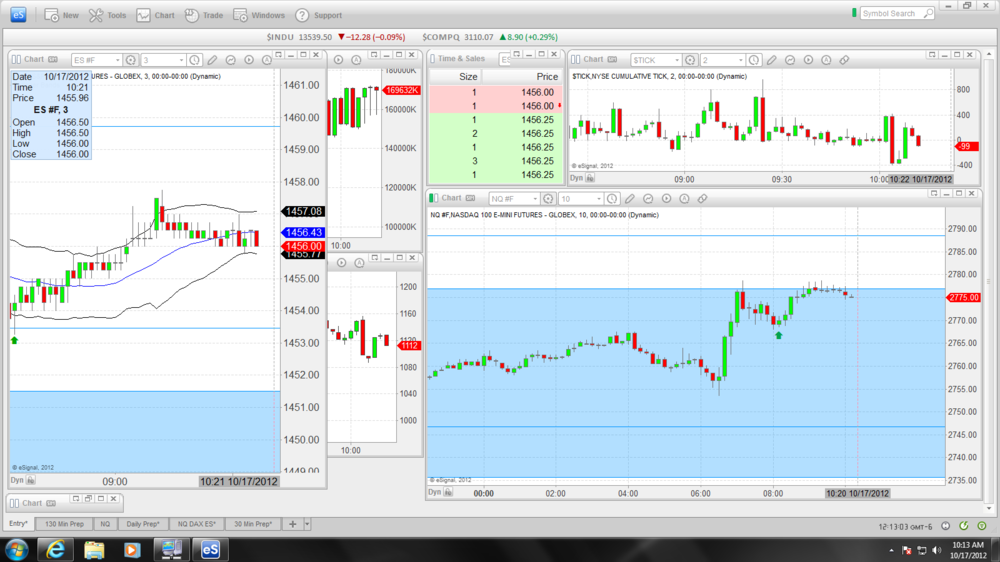Click the symbol lookup icon next to ES #F

point(131,60)
